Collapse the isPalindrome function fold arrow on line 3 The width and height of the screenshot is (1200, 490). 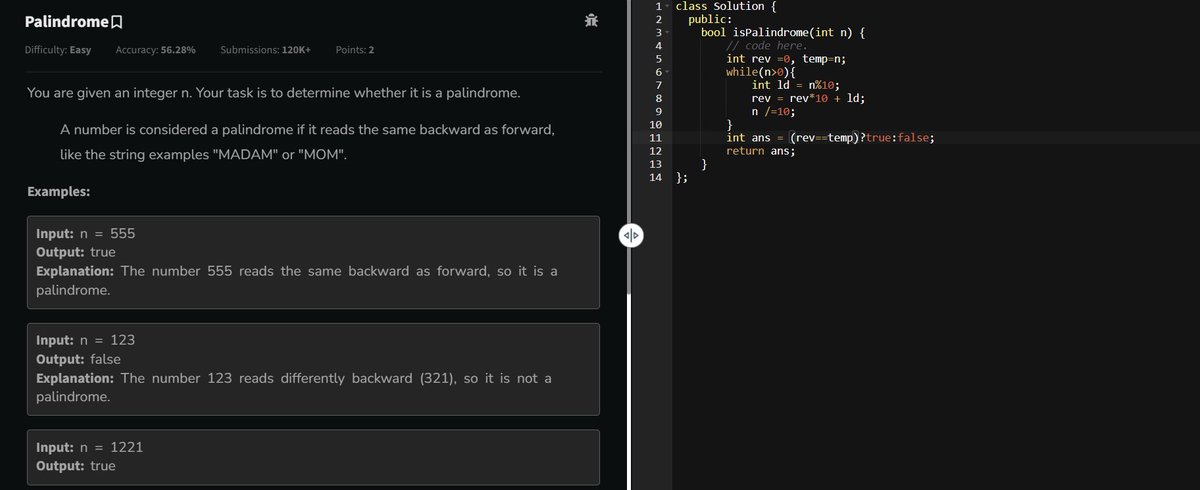(x=666, y=33)
